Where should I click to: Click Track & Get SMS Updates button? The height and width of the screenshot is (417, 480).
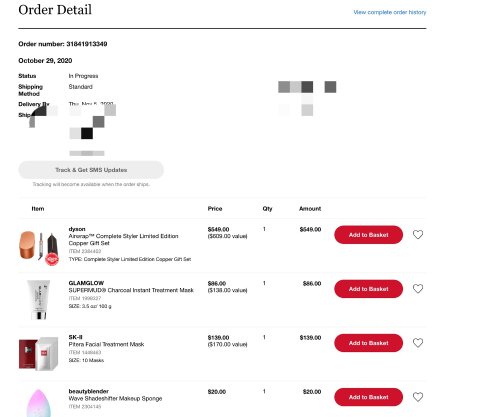tap(91, 170)
